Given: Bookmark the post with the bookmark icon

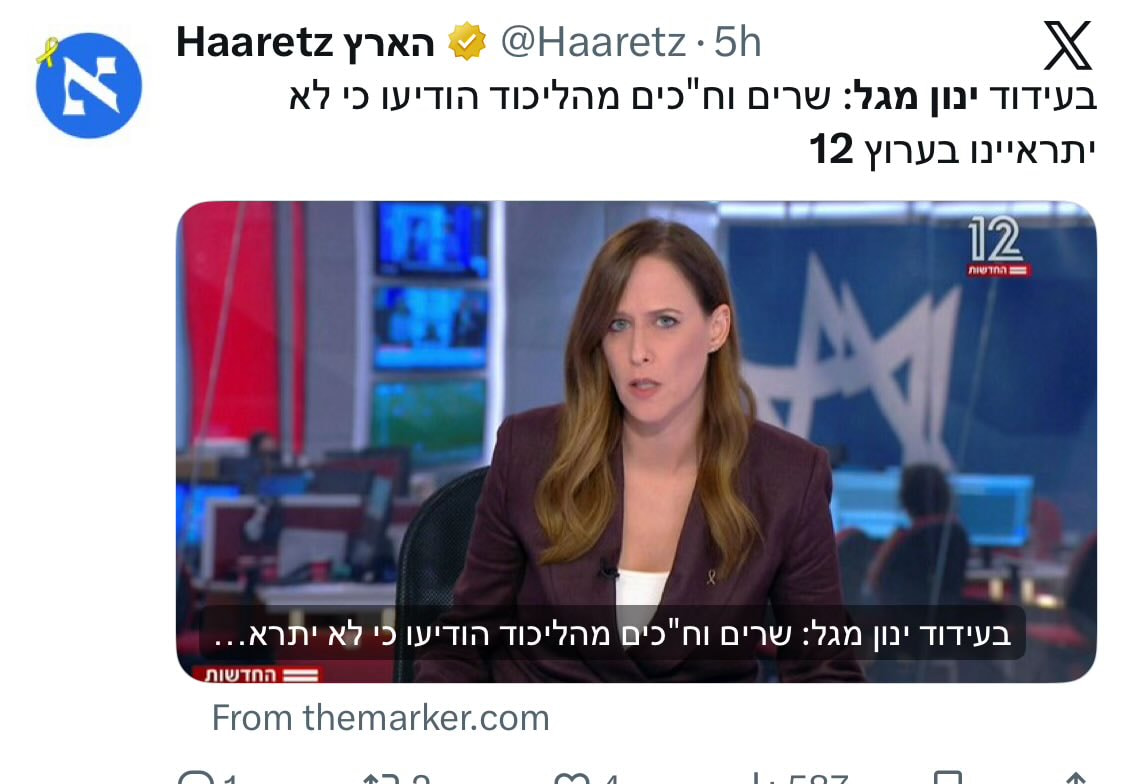Looking at the screenshot, I should (x=947, y=778).
